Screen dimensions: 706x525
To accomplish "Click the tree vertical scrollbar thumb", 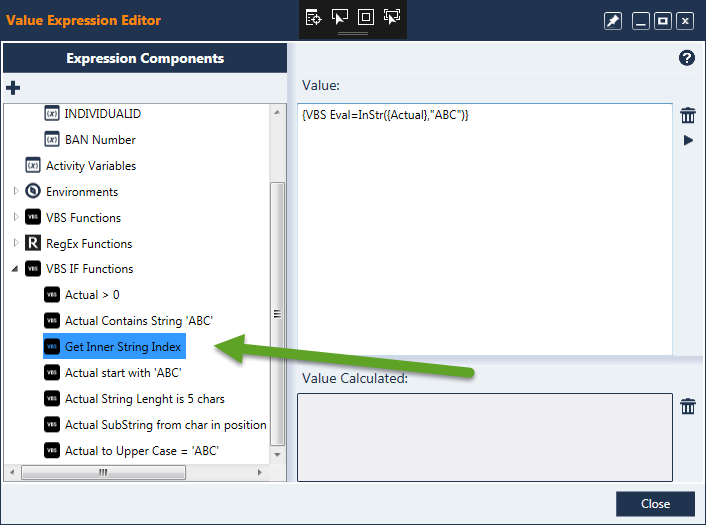I will pos(277,314).
